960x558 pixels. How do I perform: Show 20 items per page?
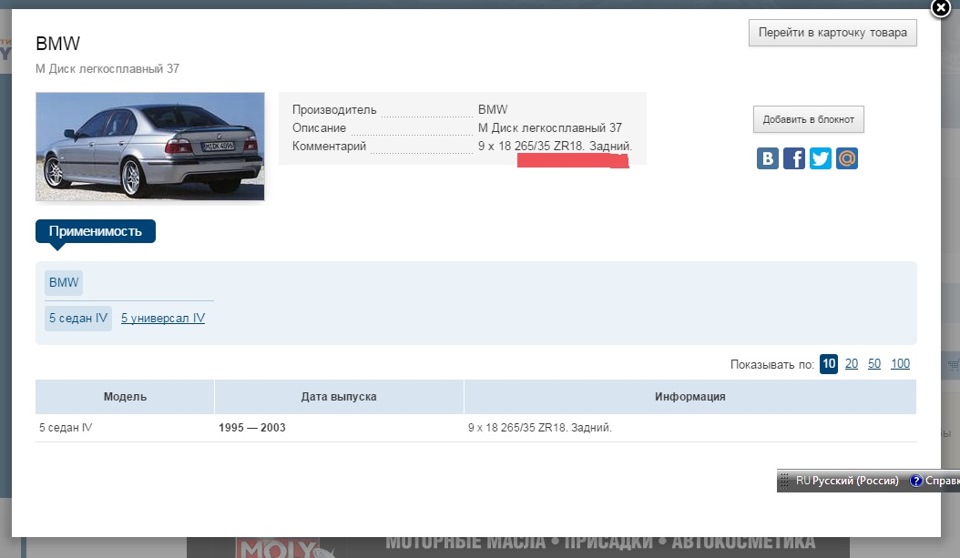click(851, 364)
